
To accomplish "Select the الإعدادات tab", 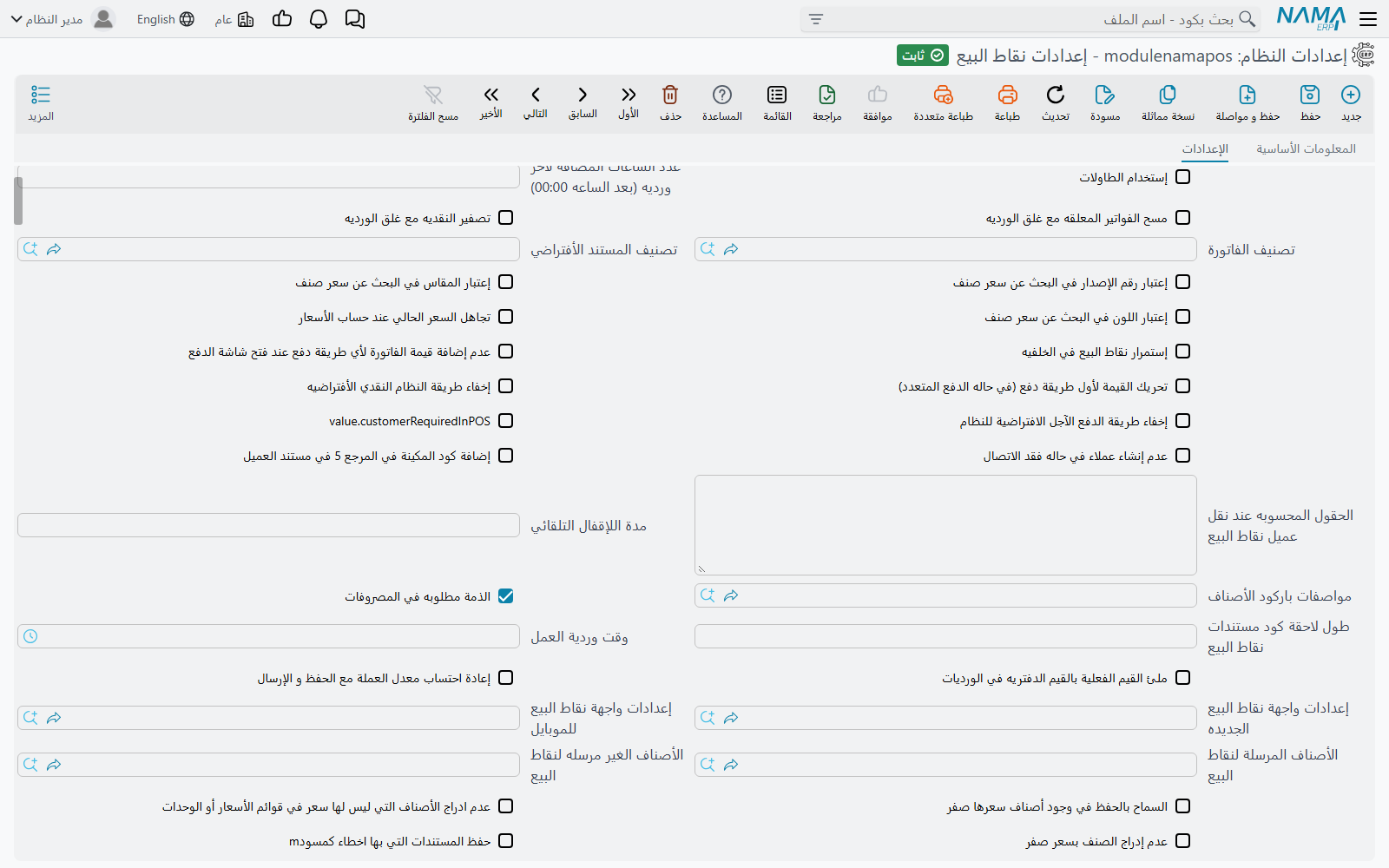I will [x=1205, y=148].
